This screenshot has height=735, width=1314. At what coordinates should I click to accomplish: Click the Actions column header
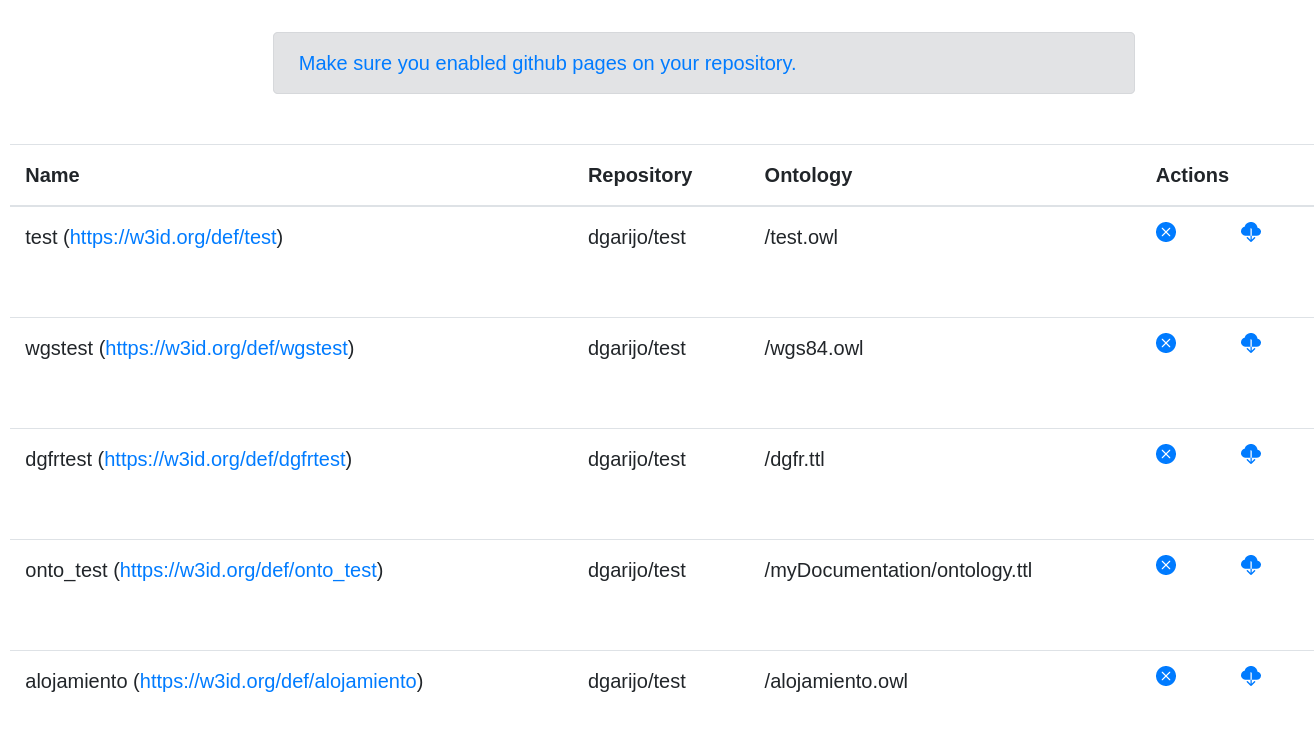point(1192,175)
